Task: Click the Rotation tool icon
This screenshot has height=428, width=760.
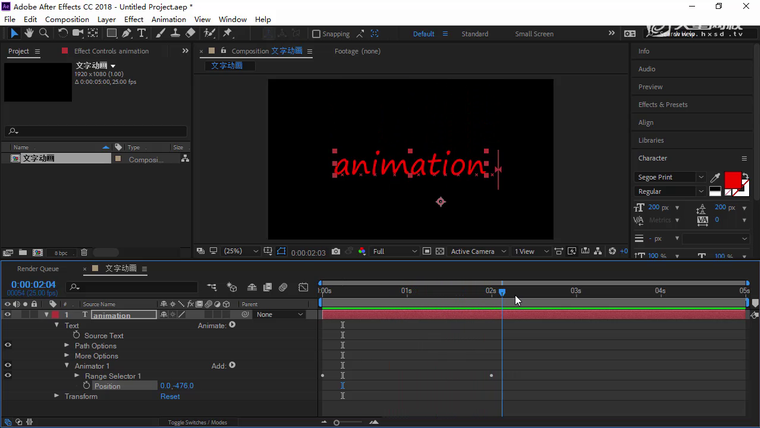Action: 63,33
